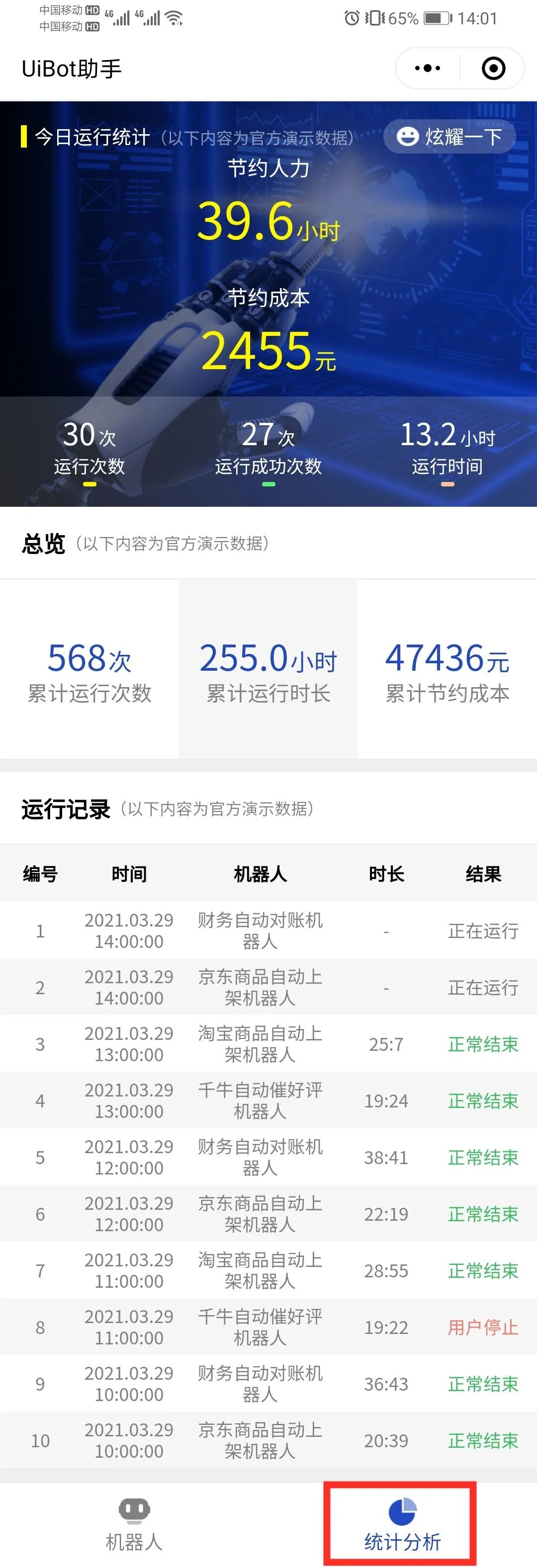537x1568 pixels.
Task: Tap the 正在运行 status in row 2
Action: coord(483,988)
